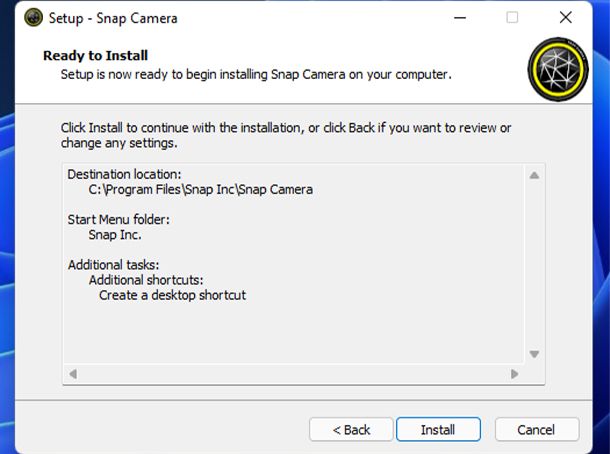Viewport: 610px width, 454px height.
Task: Click the 'Setup - Snap Camera' window title
Action: (x=113, y=18)
